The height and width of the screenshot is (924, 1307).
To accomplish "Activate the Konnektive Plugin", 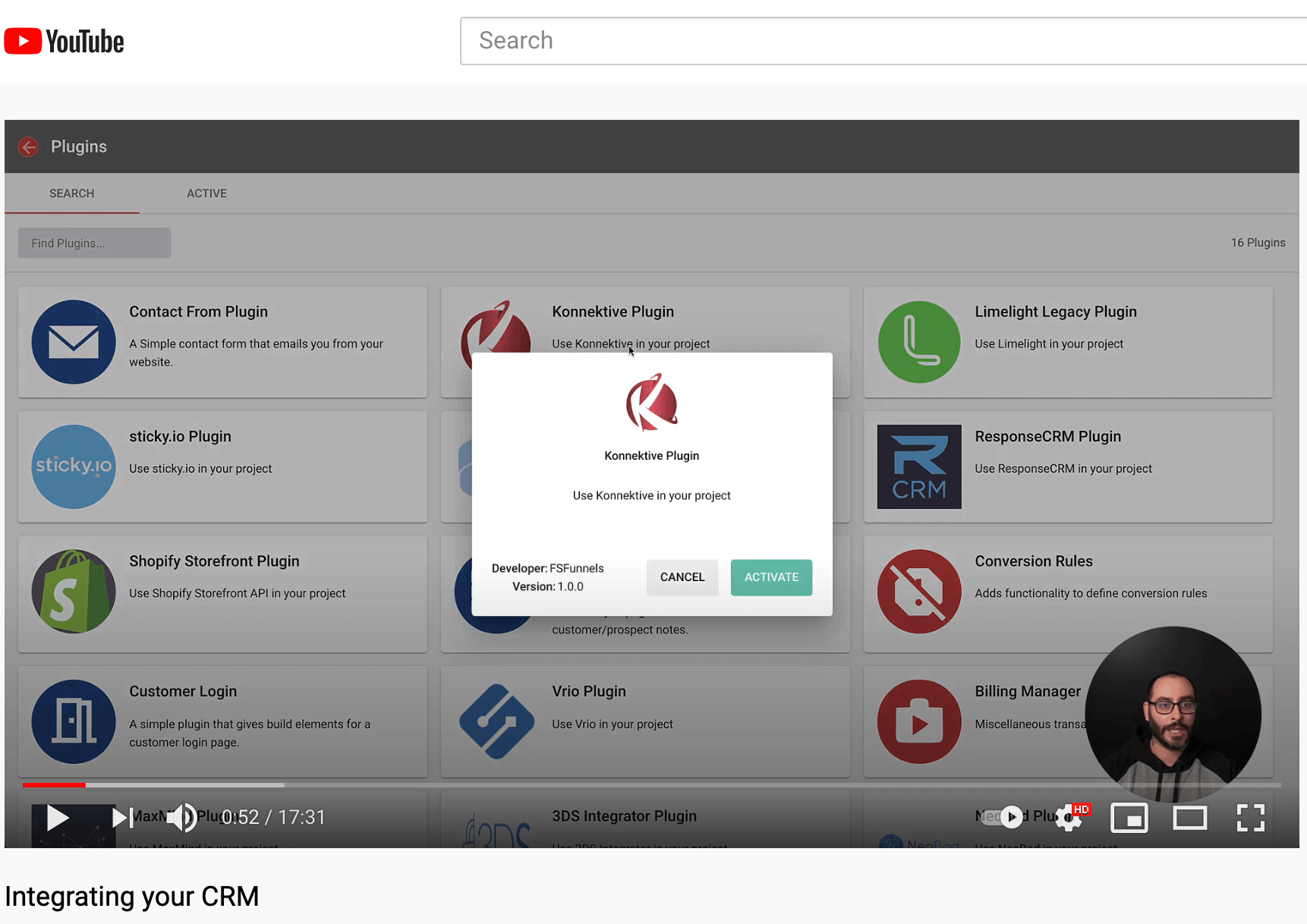I will click(x=771, y=577).
